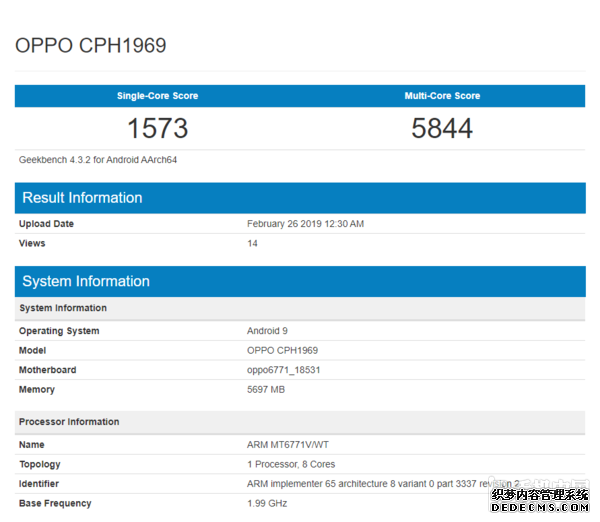Click the Base Frequency label

pyautogui.click(x=55, y=503)
